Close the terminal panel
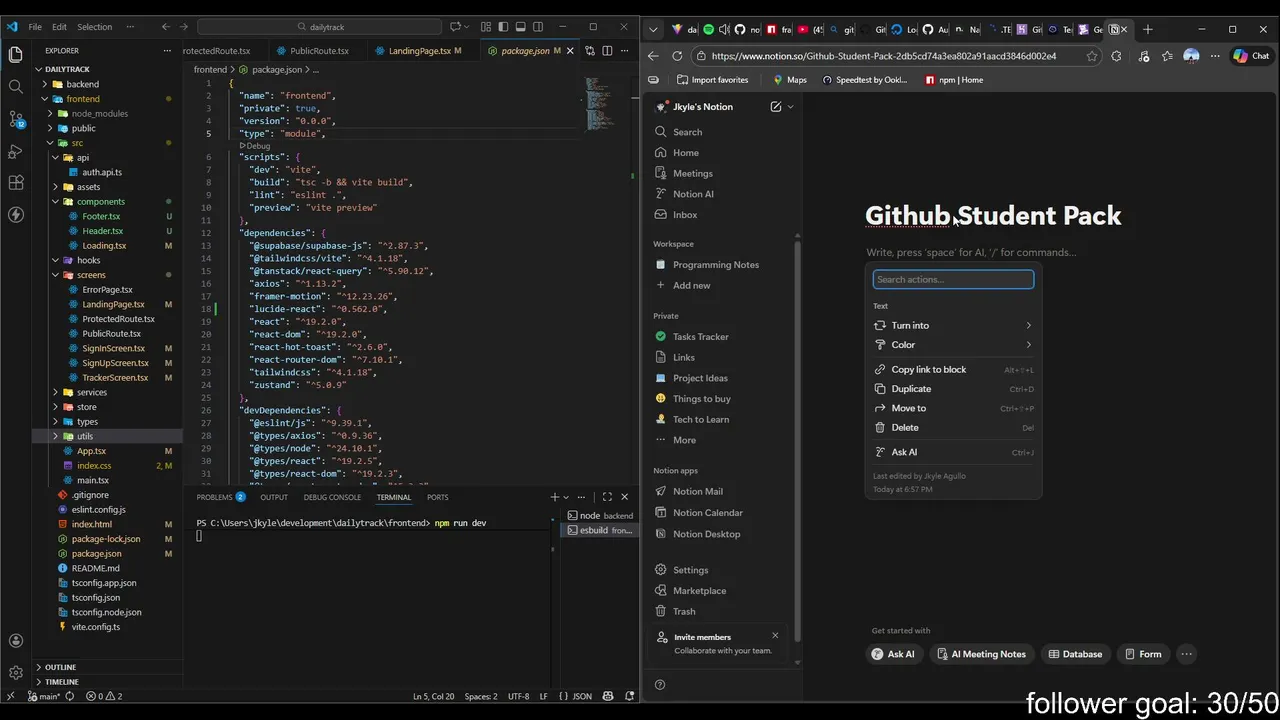 coord(625,497)
